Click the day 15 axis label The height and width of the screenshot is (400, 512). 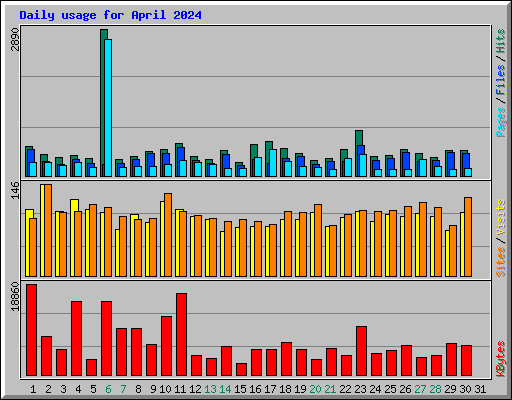click(x=240, y=389)
